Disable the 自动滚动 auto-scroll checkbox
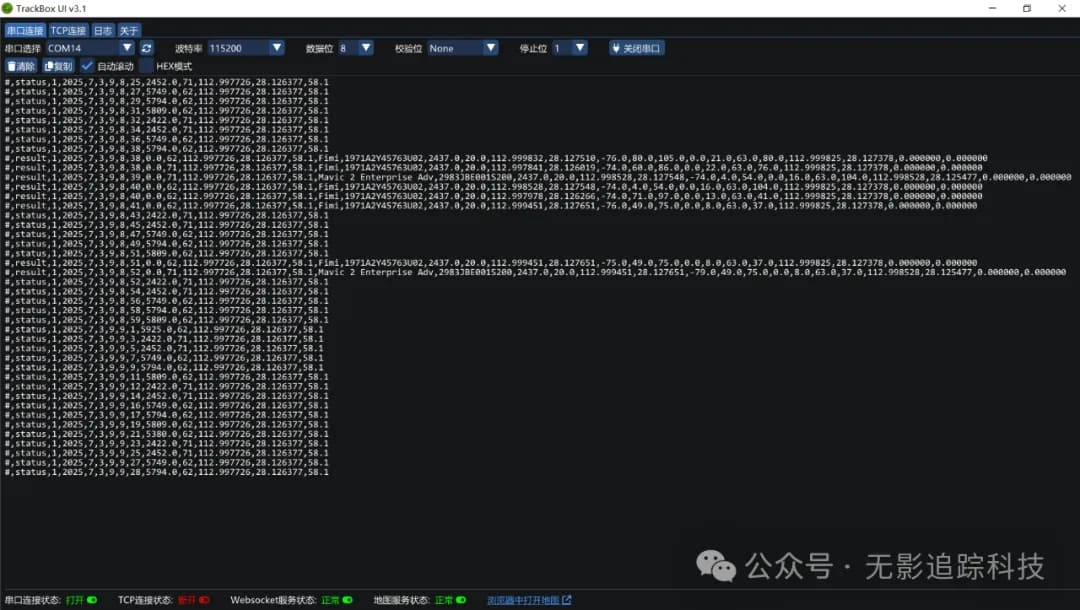This screenshot has width=1080, height=610. click(88, 66)
